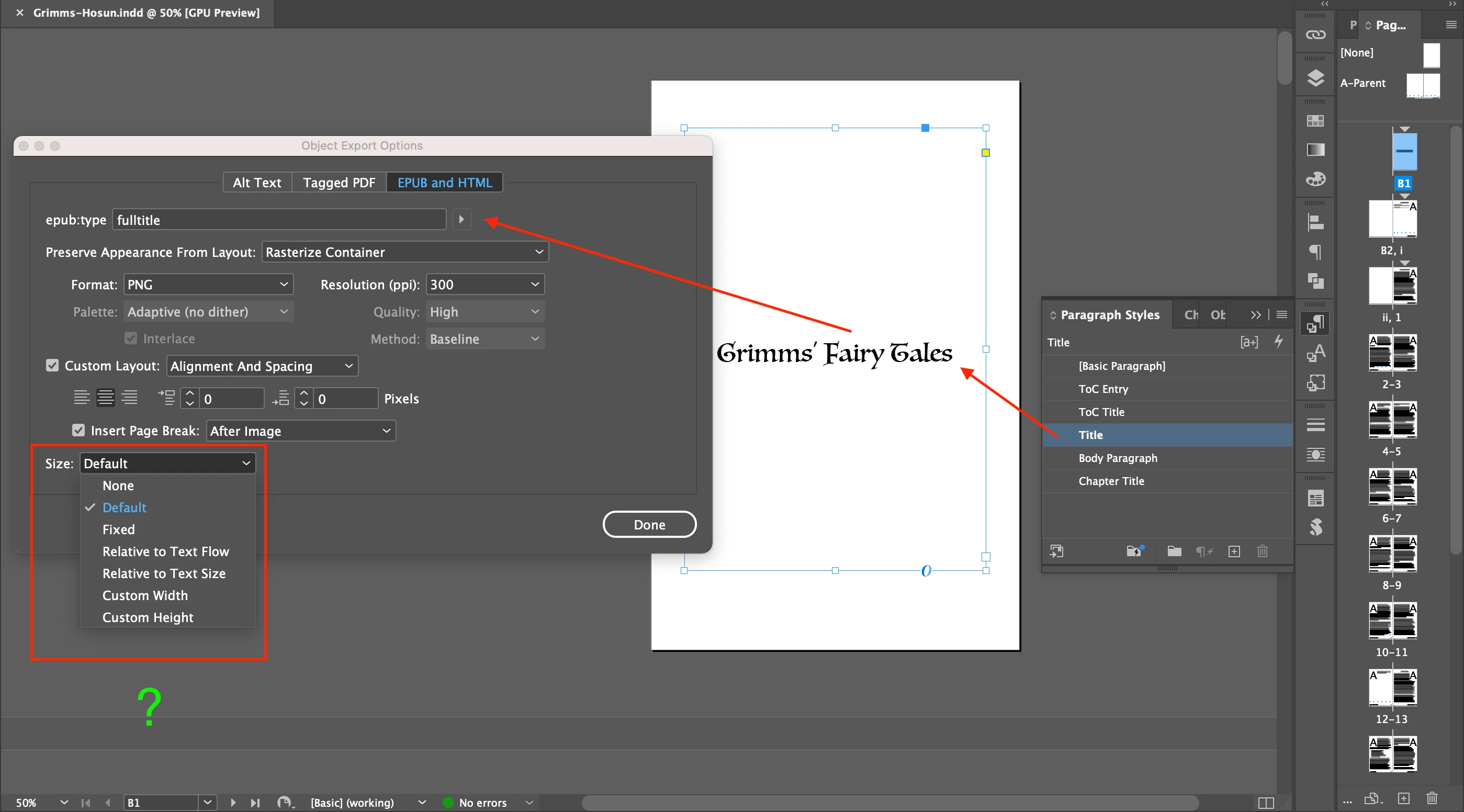Viewport: 1464px width, 812px height.
Task: Open the Gradient panel icon
Action: (x=1315, y=150)
